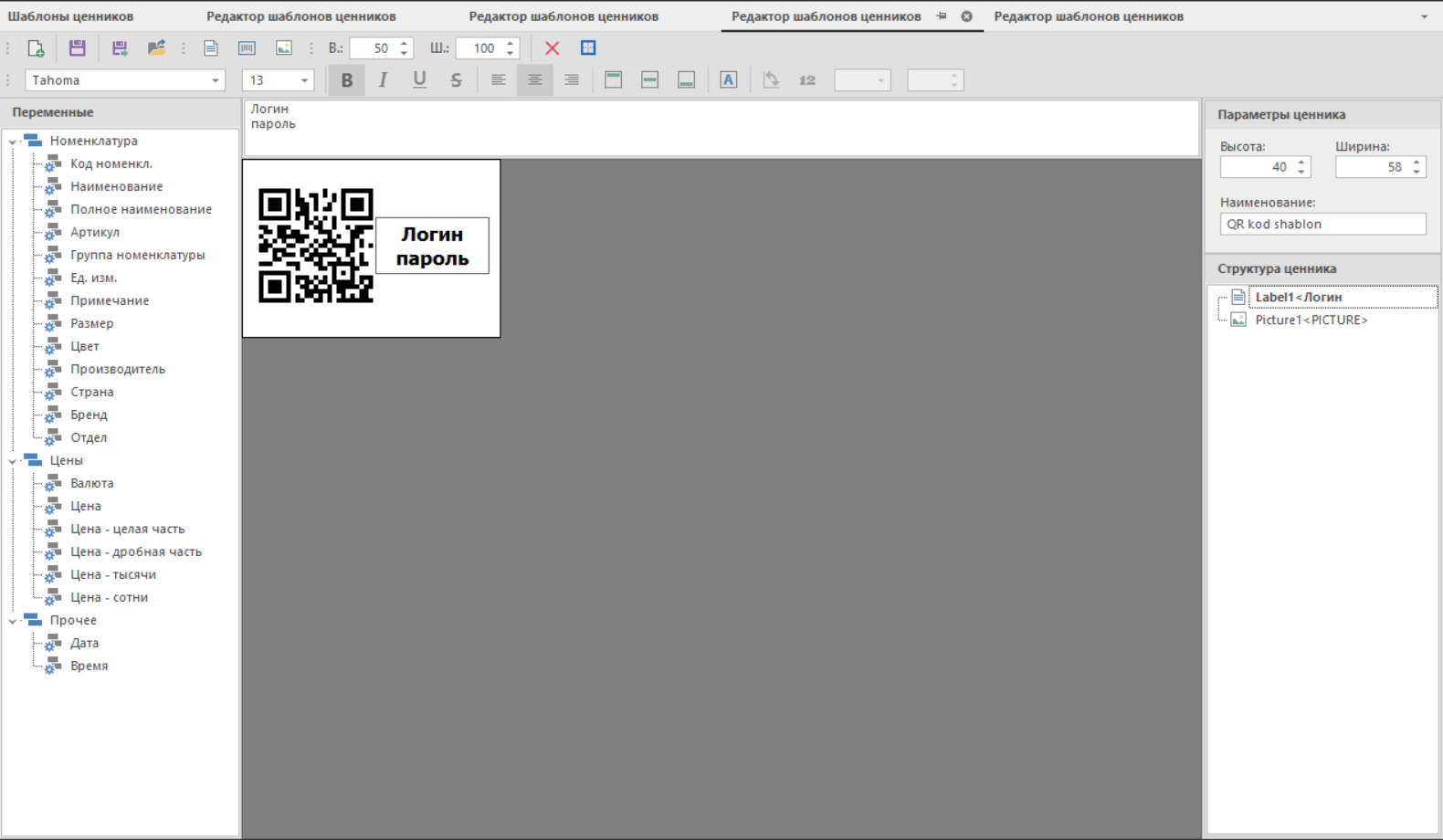Viewport: 1443px width, 840px height.
Task: Insert a picture element from the toolbar
Action: pos(284,48)
